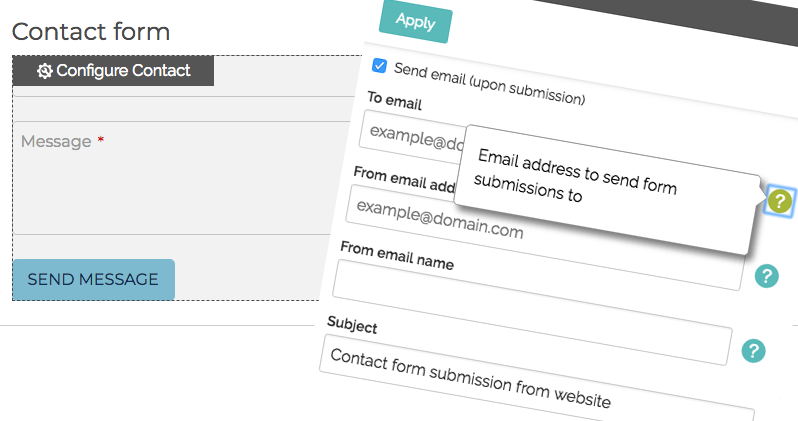The image size is (798, 421).
Task: Click the gear icon in Configure Contact
Action: tap(44, 71)
